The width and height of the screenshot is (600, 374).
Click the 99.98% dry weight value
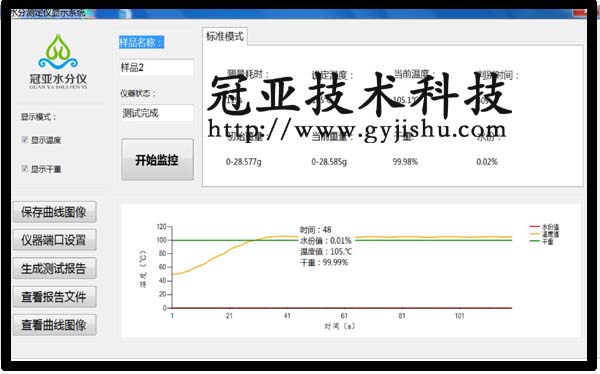tap(405, 162)
